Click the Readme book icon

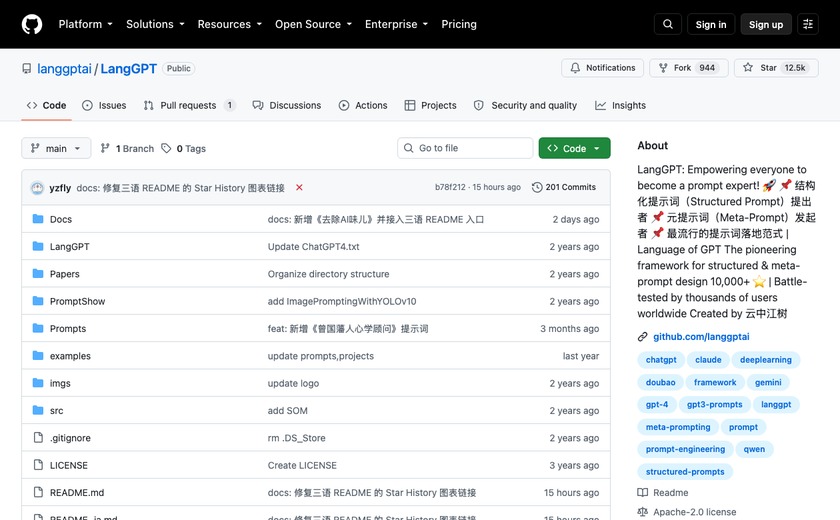pyautogui.click(x=643, y=493)
